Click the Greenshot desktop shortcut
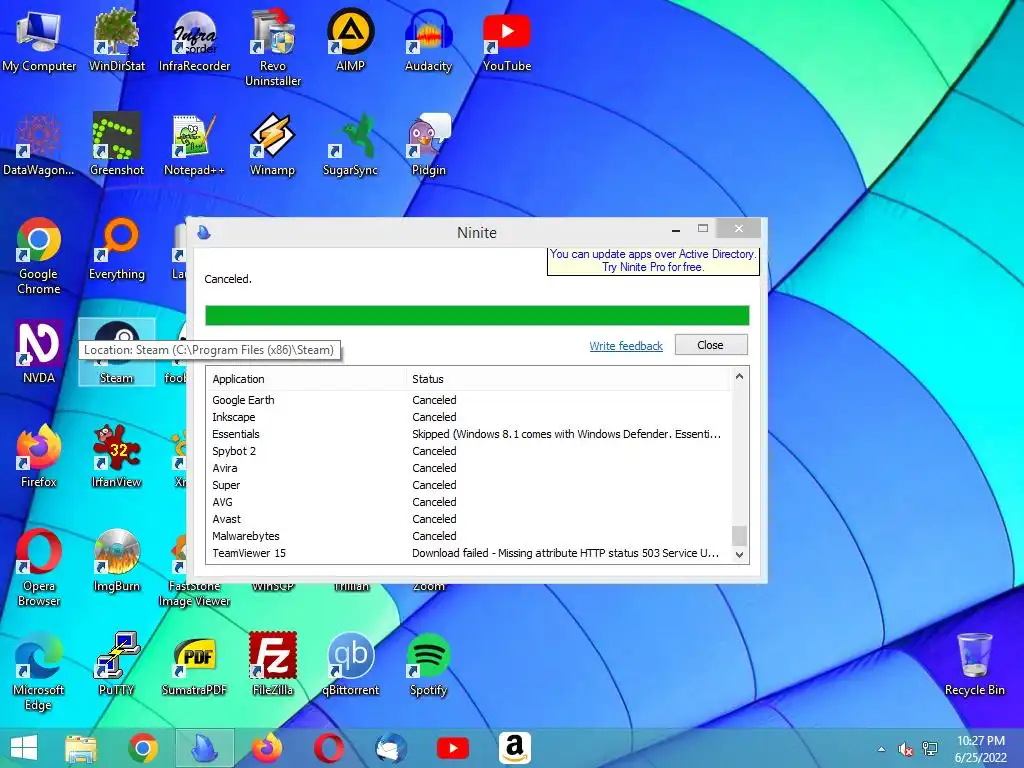1024x768 pixels. click(x=117, y=145)
